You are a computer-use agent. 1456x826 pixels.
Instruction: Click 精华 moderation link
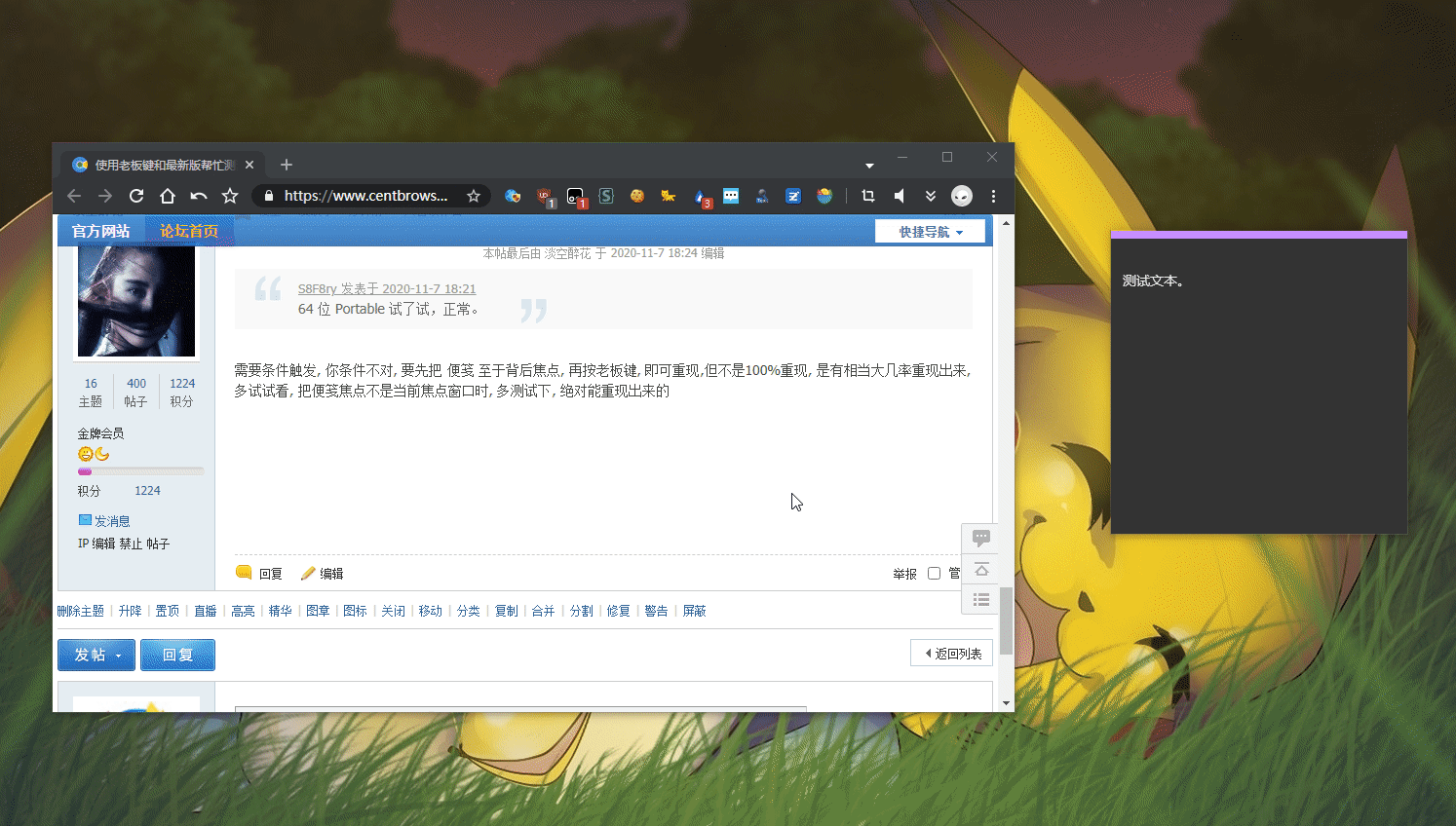coord(281,611)
